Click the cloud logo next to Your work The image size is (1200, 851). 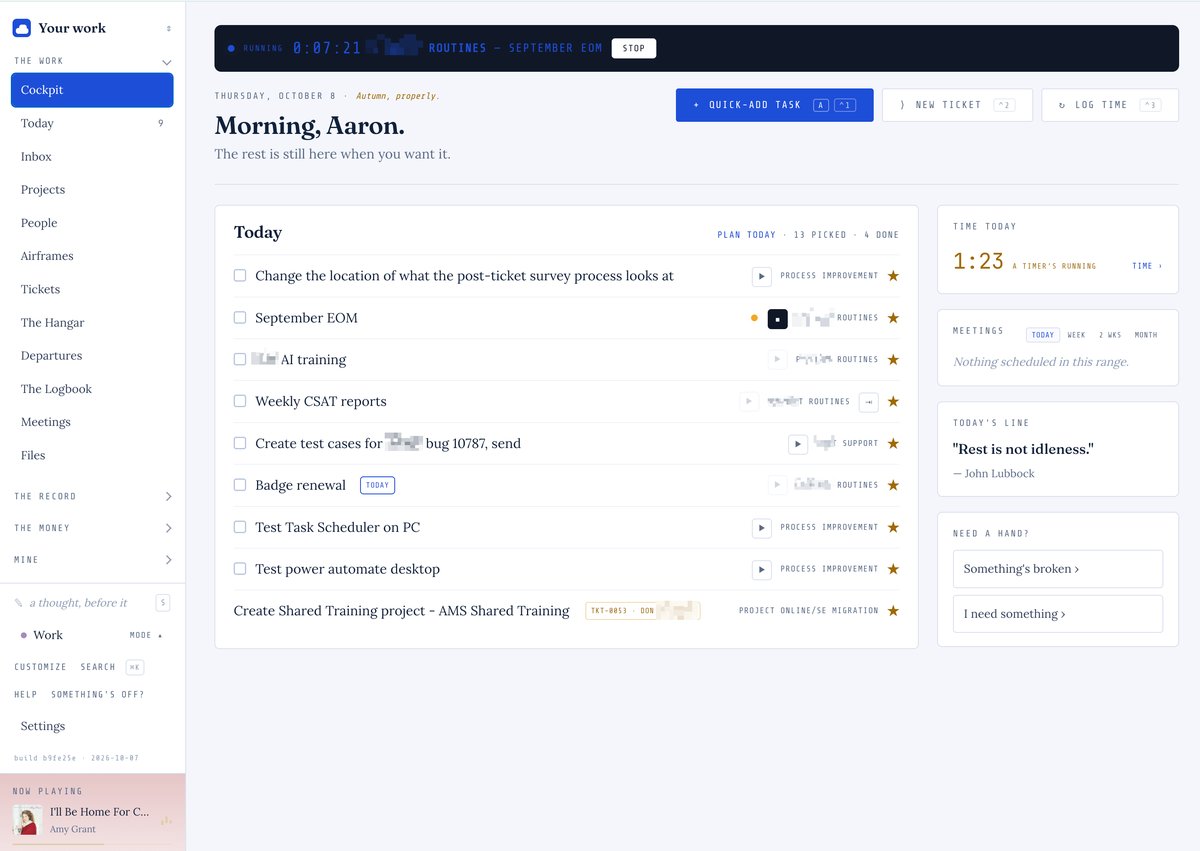(x=22, y=28)
